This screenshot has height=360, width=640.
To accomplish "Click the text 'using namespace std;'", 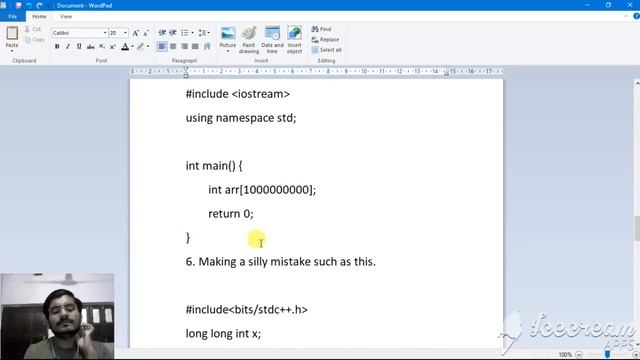I will point(241,118).
